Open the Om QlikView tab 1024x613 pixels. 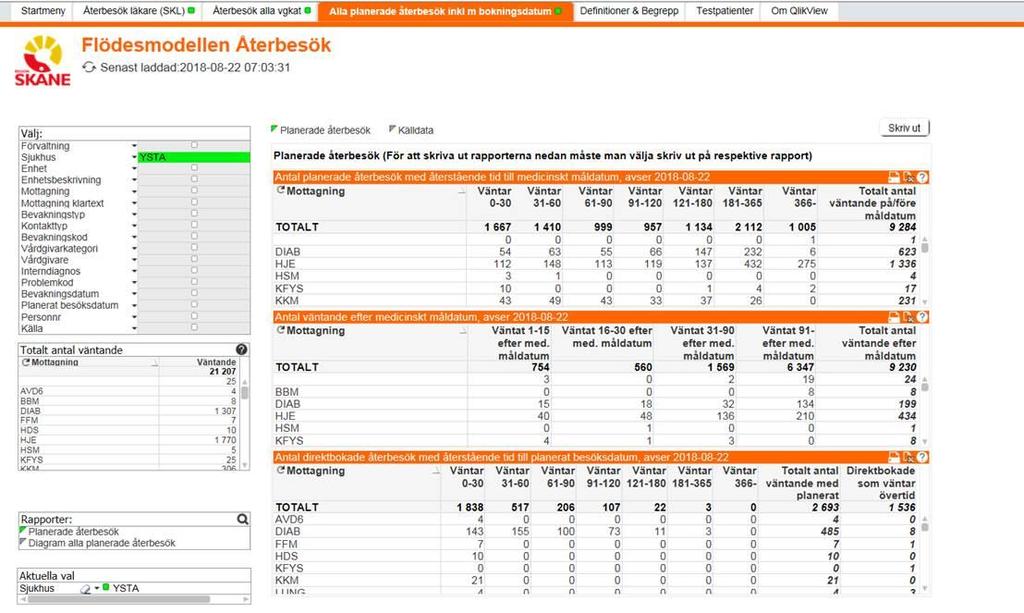799,11
